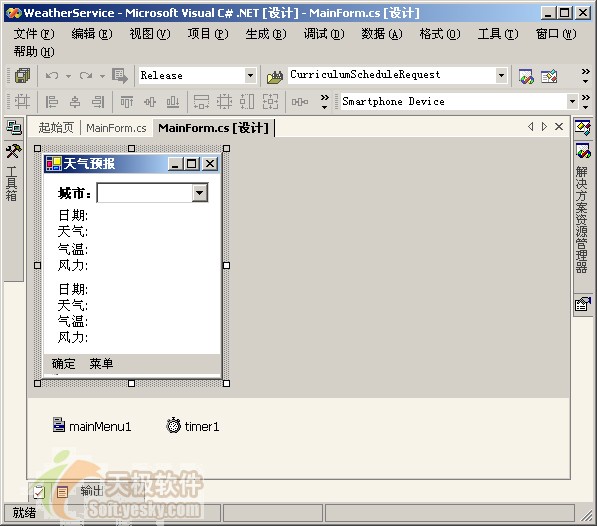Select the 天气预报 form title bar

[x=132, y=164]
